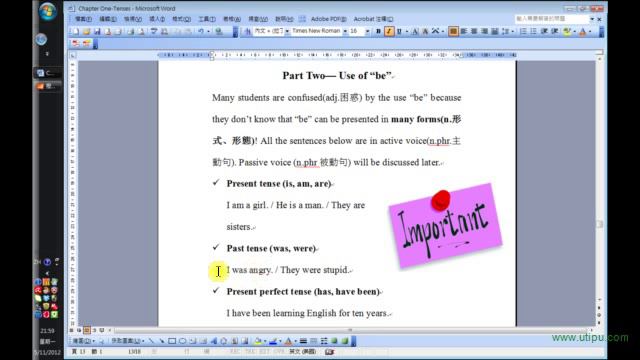Open the Highlight color dropdown arrow

coord(574,31)
